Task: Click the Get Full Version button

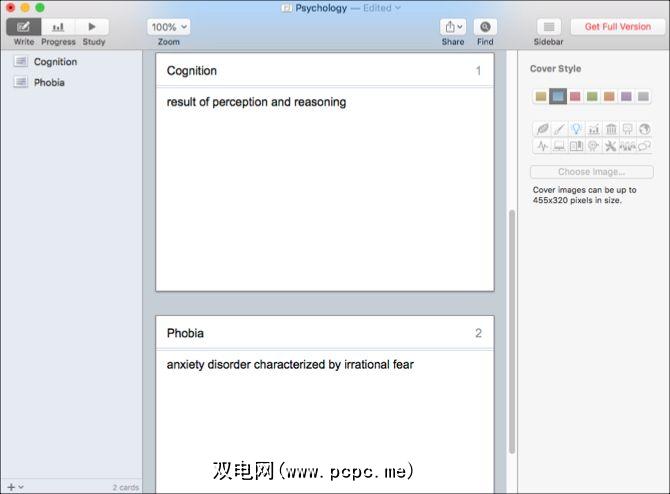Action: (x=618, y=26)
